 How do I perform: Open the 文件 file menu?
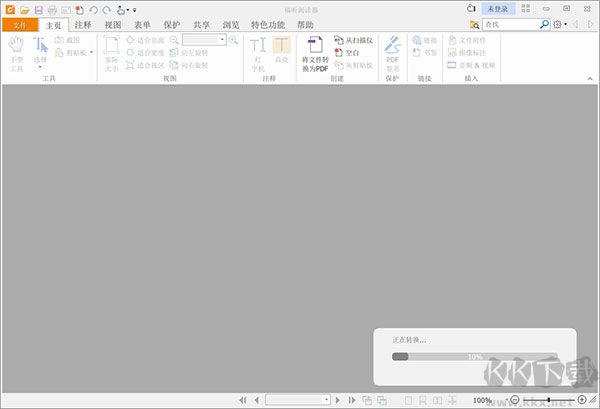(18, 24)
